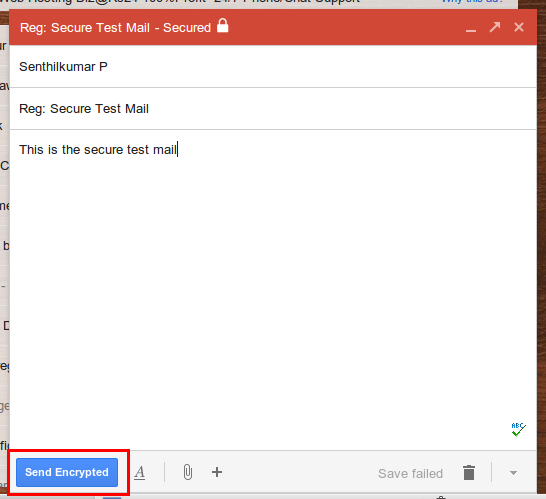Click the Reg: Secure Test Mail subject field
Viewport: 546px width, 499px height.
pyautogui.click(x=273, y=109)
